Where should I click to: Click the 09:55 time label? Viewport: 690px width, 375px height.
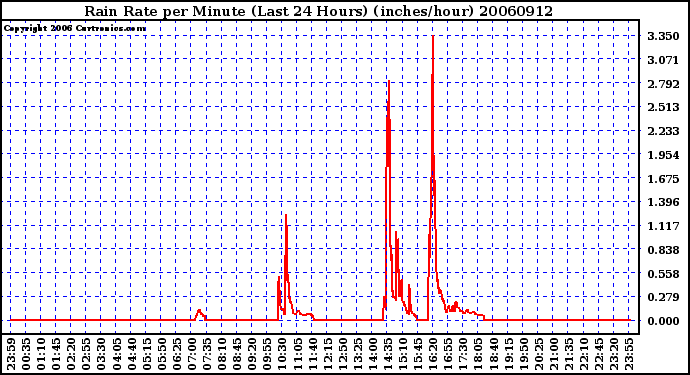pos(267,354)
